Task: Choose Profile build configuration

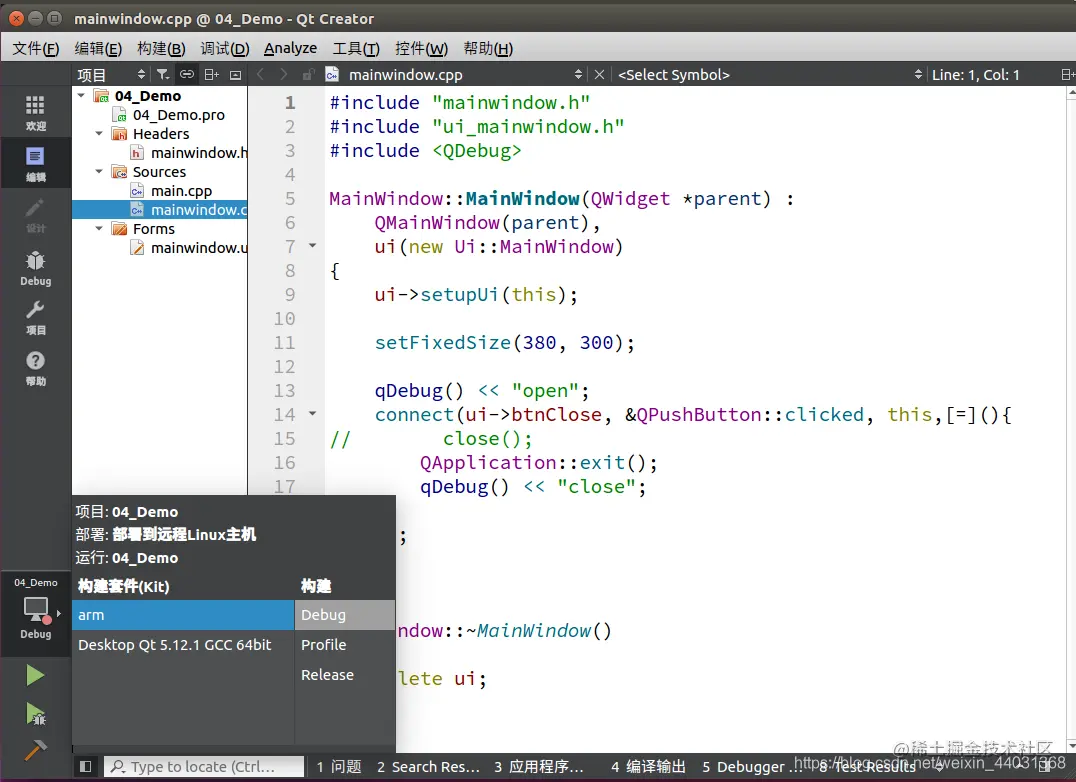Action: click(x=345, y=645)
